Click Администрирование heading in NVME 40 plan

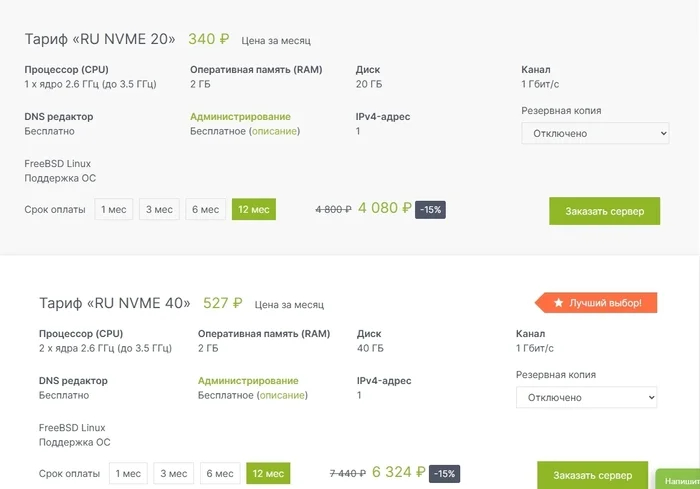tap(248, 381)
